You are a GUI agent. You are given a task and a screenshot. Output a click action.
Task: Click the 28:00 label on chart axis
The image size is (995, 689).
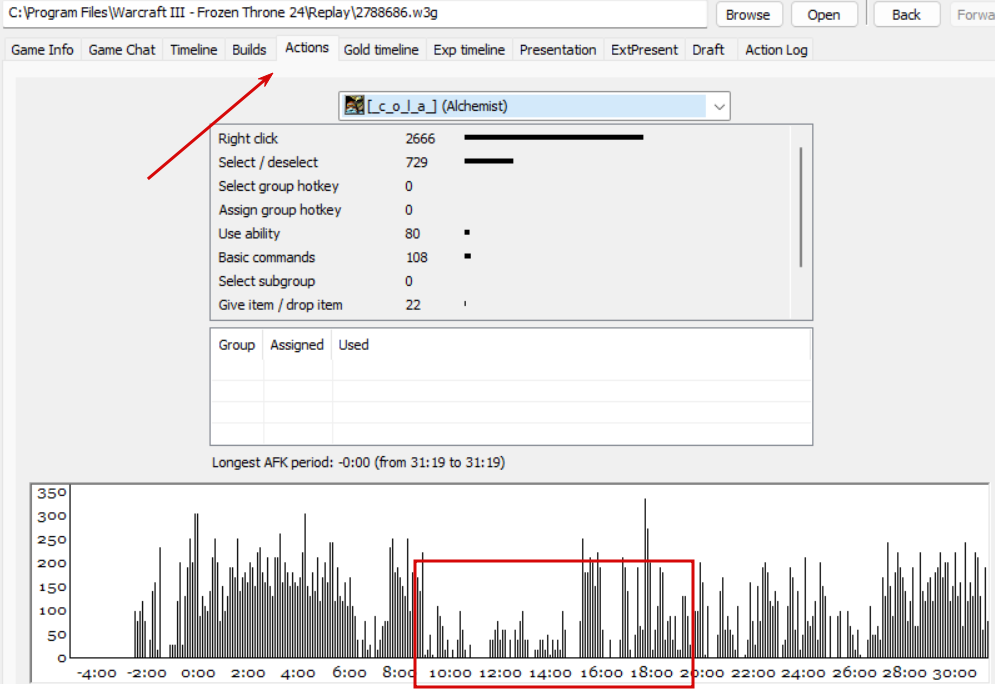click(904, 673)
